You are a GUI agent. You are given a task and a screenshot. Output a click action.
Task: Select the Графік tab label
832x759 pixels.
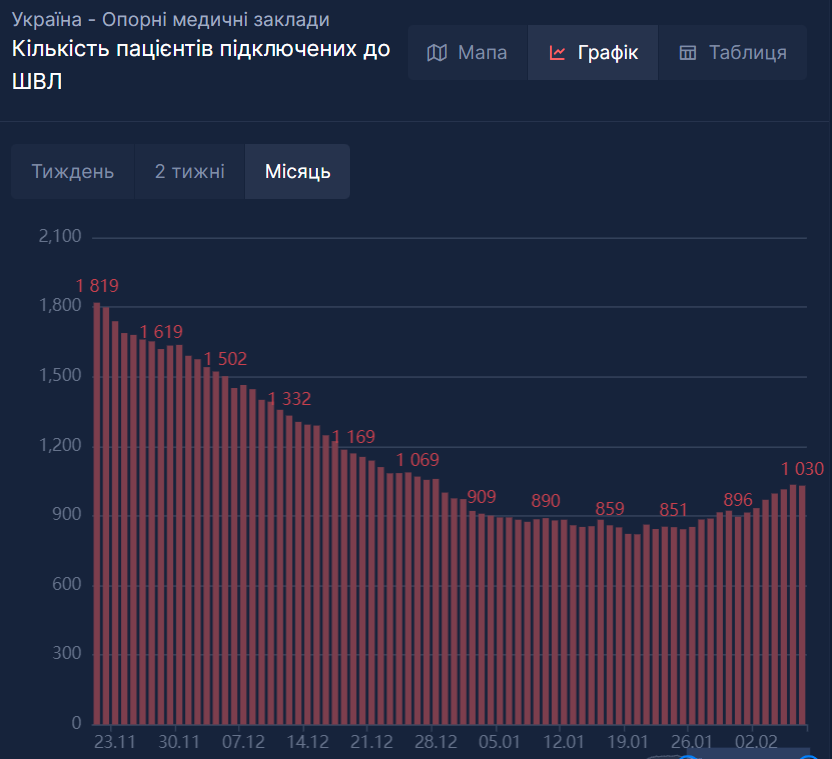click(x=607, y=53)
